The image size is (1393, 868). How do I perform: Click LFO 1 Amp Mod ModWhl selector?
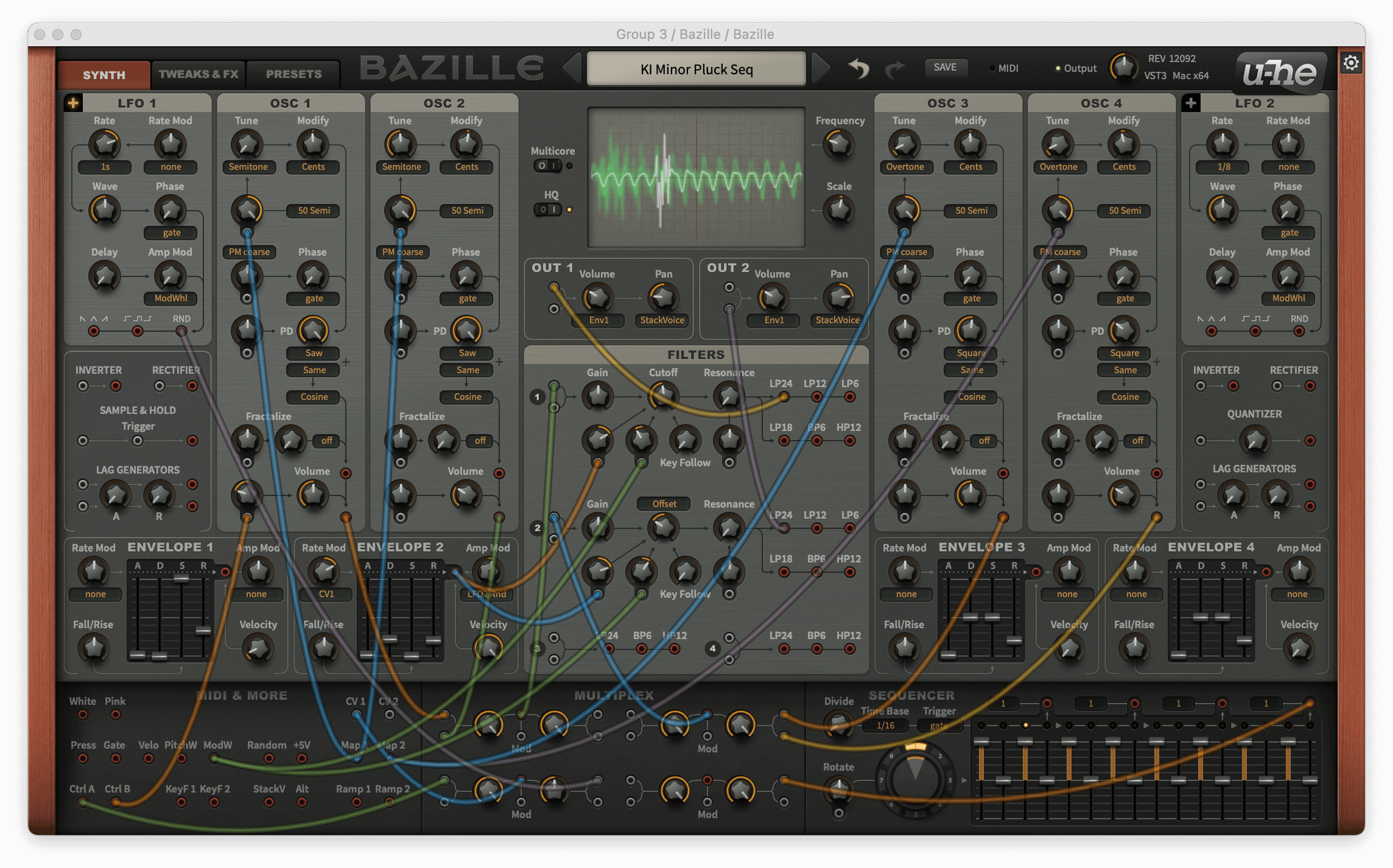[x=171, y=298]
